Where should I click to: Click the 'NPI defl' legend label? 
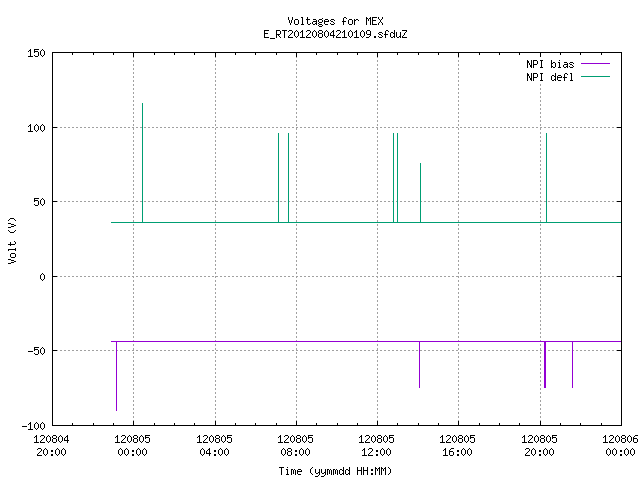click(550, 77)
